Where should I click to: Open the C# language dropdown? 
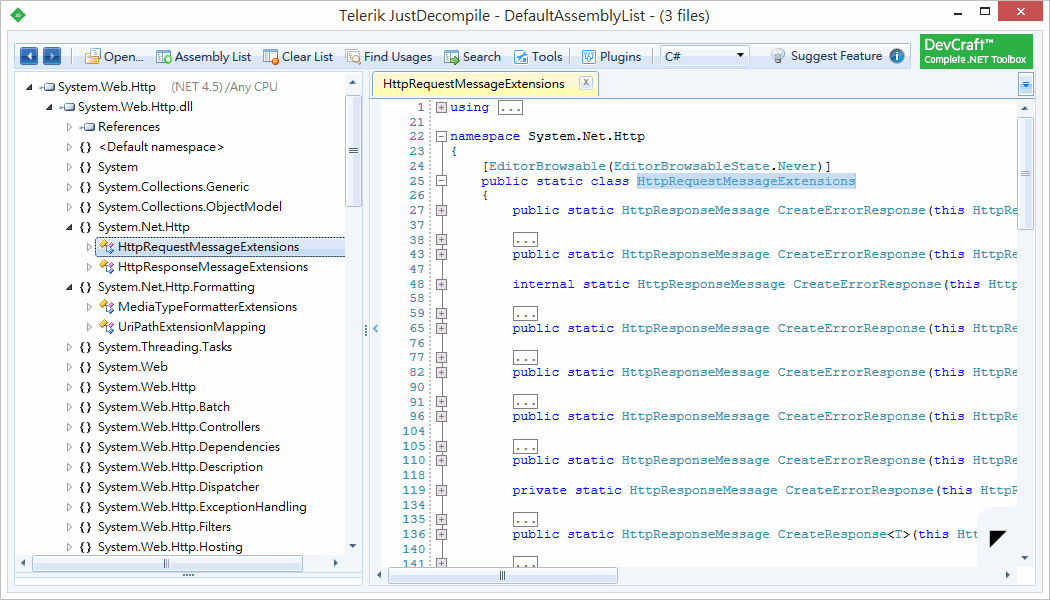(x=704, y=56)
